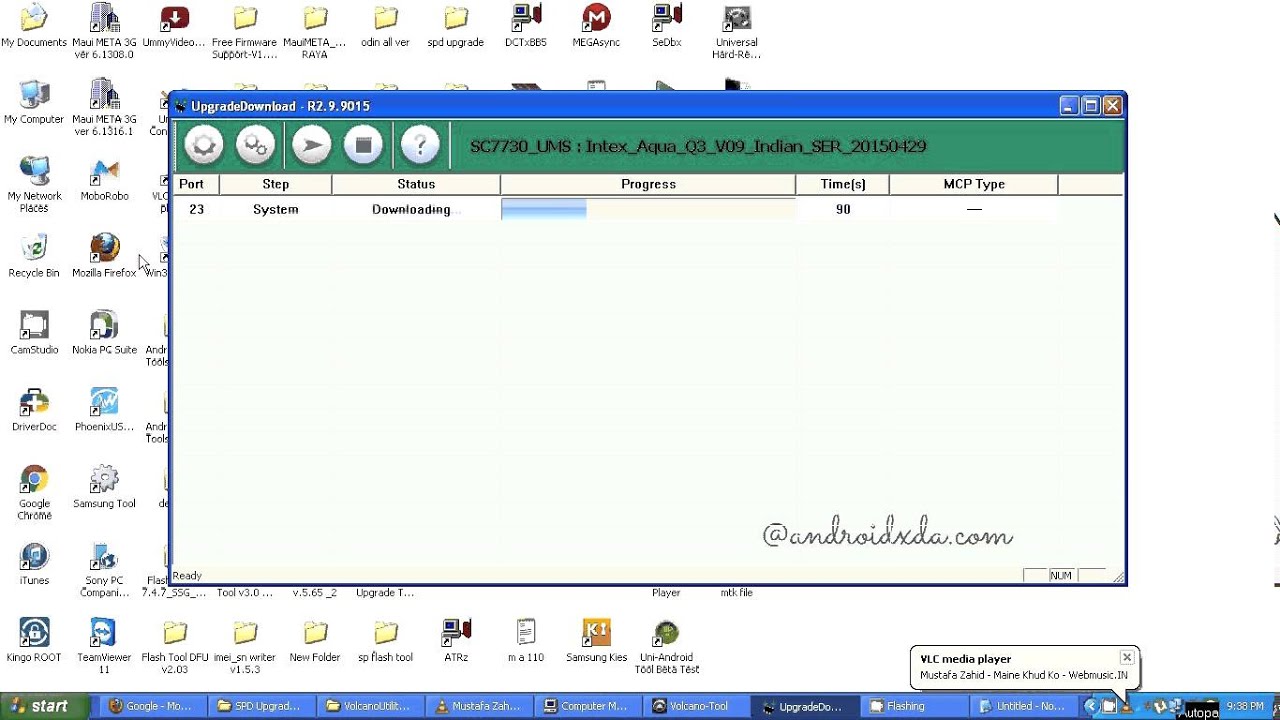
Task: Click the MCP Type column header
Action: [x=973, y=184]
